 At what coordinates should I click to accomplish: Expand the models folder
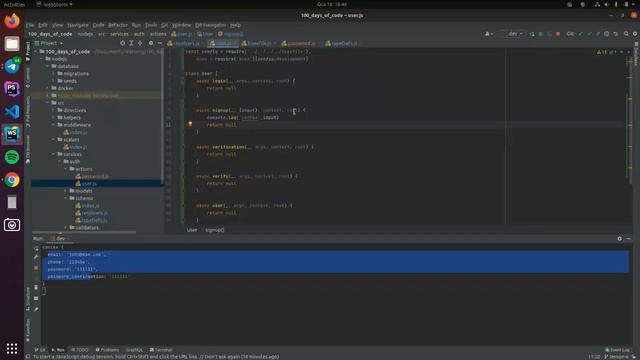coord(65,191)
